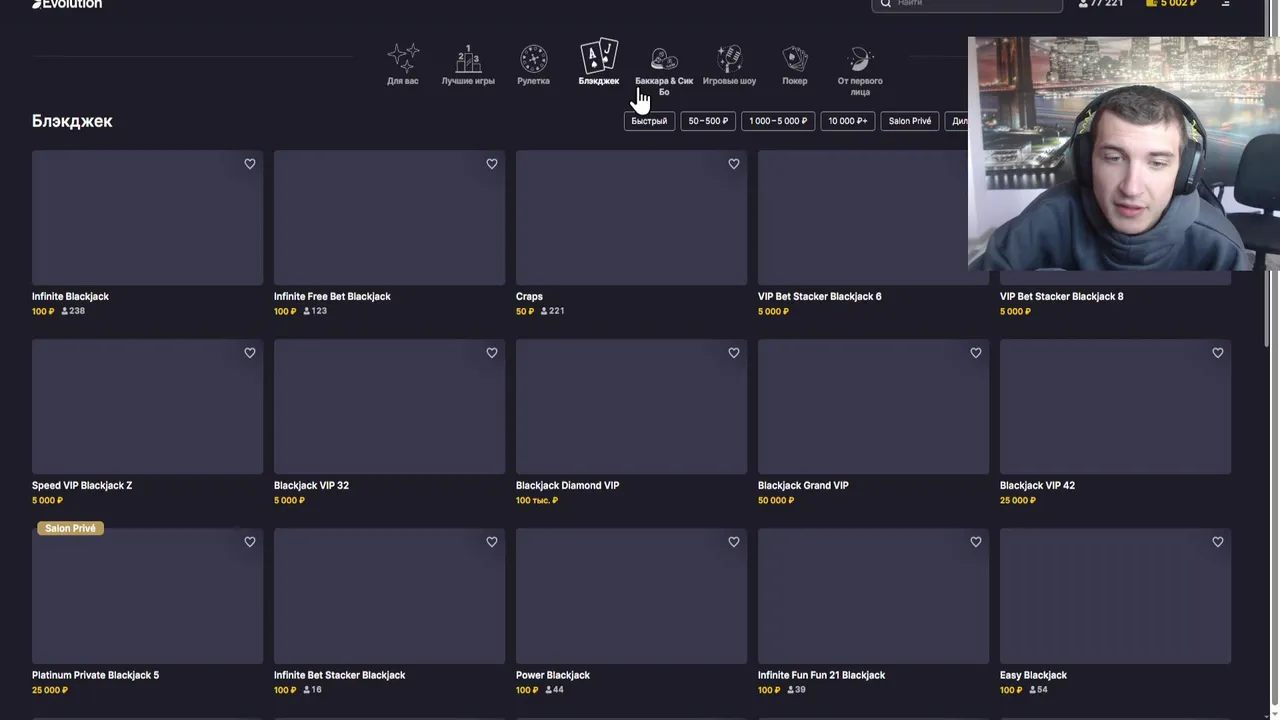Favorite the Blackjack Diamond VIP table
Image resolution: width=1280 pixels, height=720 pixels.
point(734,353)
